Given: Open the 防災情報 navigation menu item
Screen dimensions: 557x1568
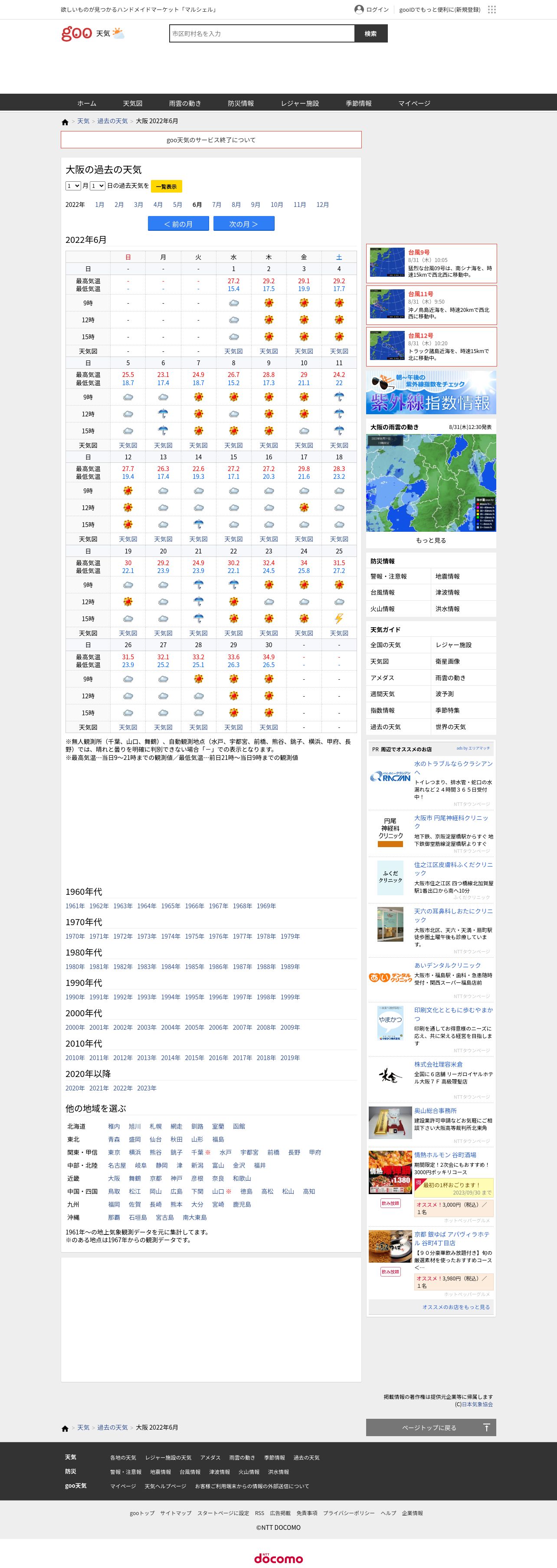Looking at the screenshot, I should pos(241,103).
